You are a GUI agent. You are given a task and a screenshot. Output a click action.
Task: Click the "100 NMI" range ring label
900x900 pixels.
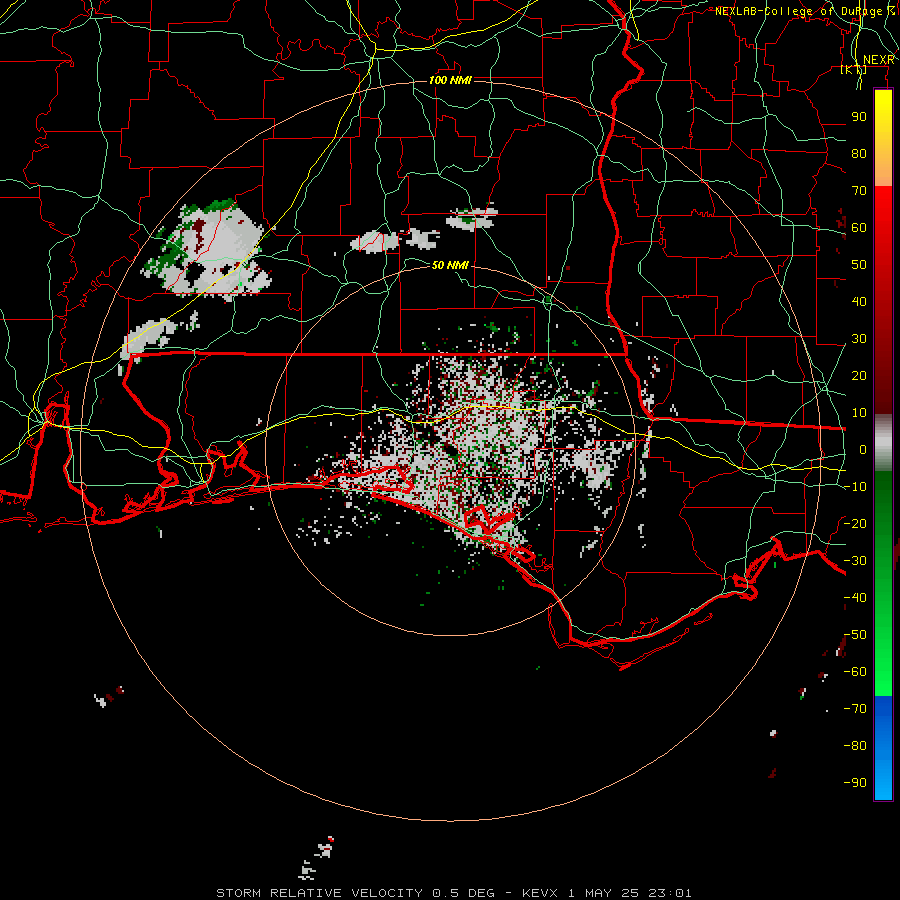(x=450, y=80)
